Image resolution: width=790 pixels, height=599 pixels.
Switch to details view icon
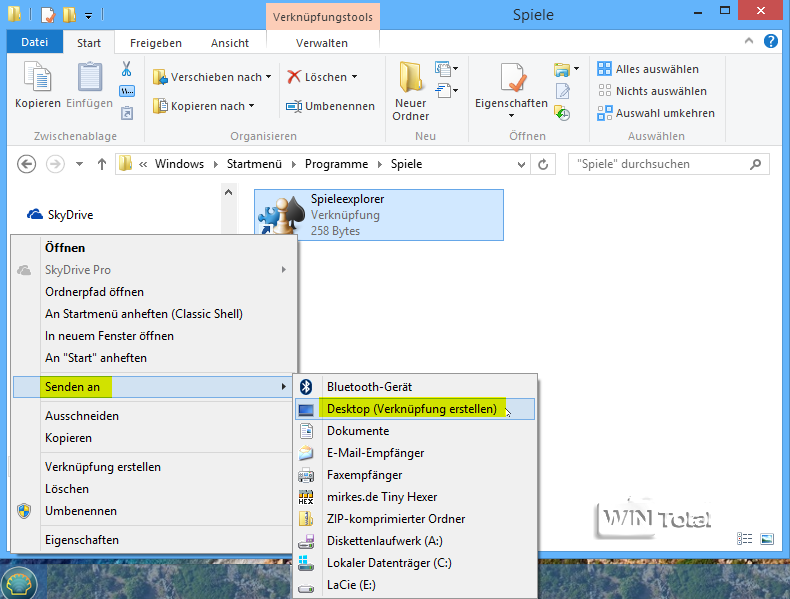744,539
